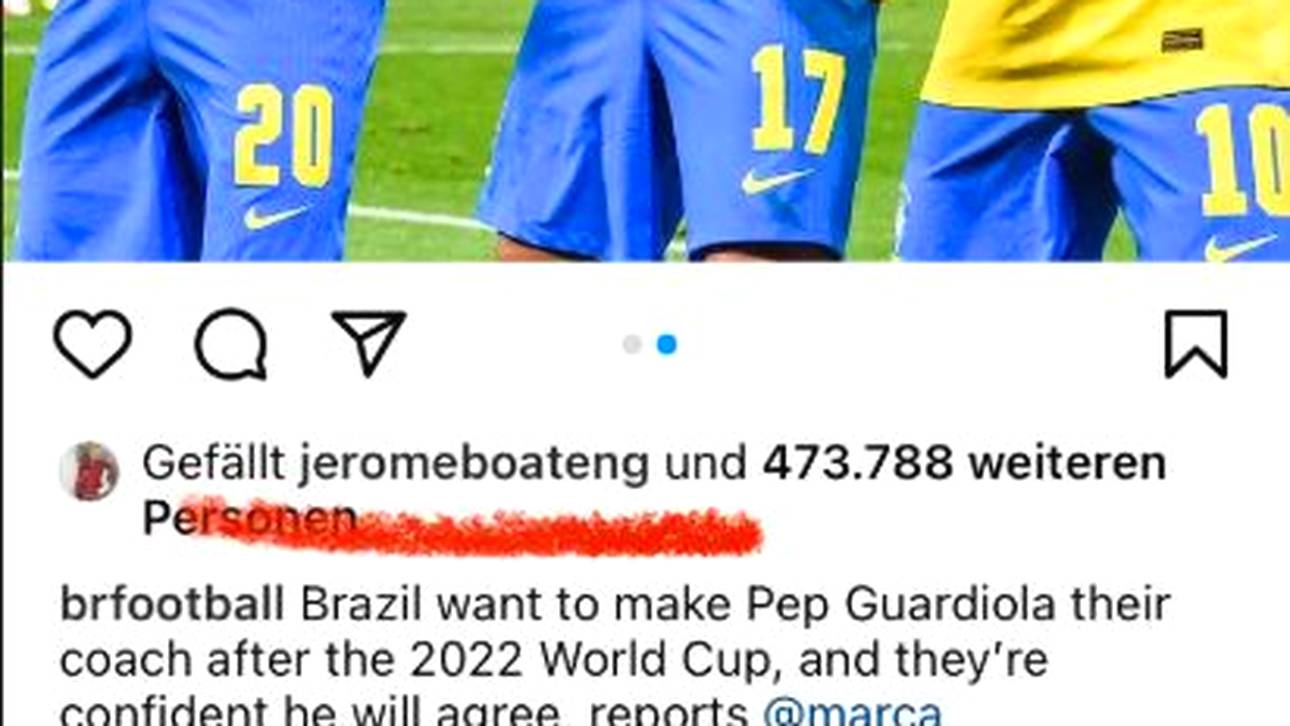Save the post with the bookmark icon

coord(1196,344)
